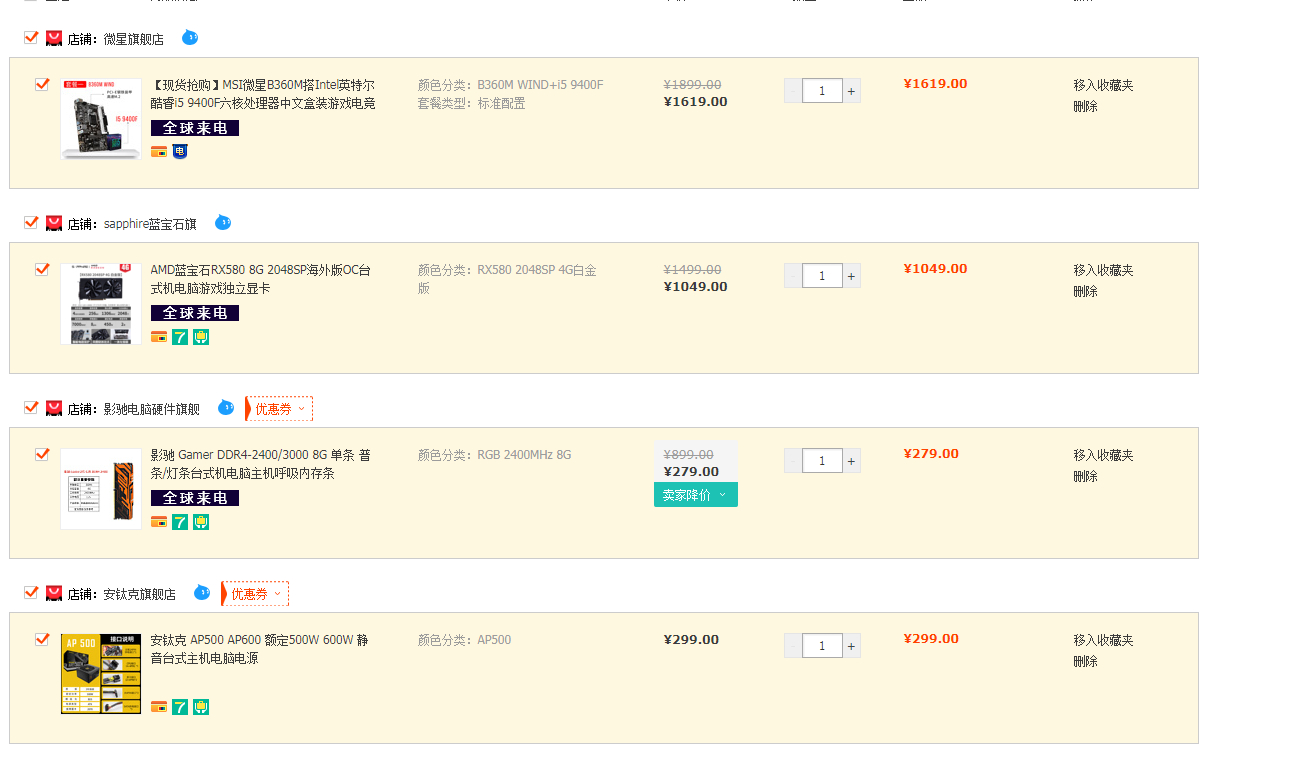The height and width of the screenshot is (778, 1291).
Task: Click the RX580 graphics card thumbnail
Action: (x=101, y=304)
